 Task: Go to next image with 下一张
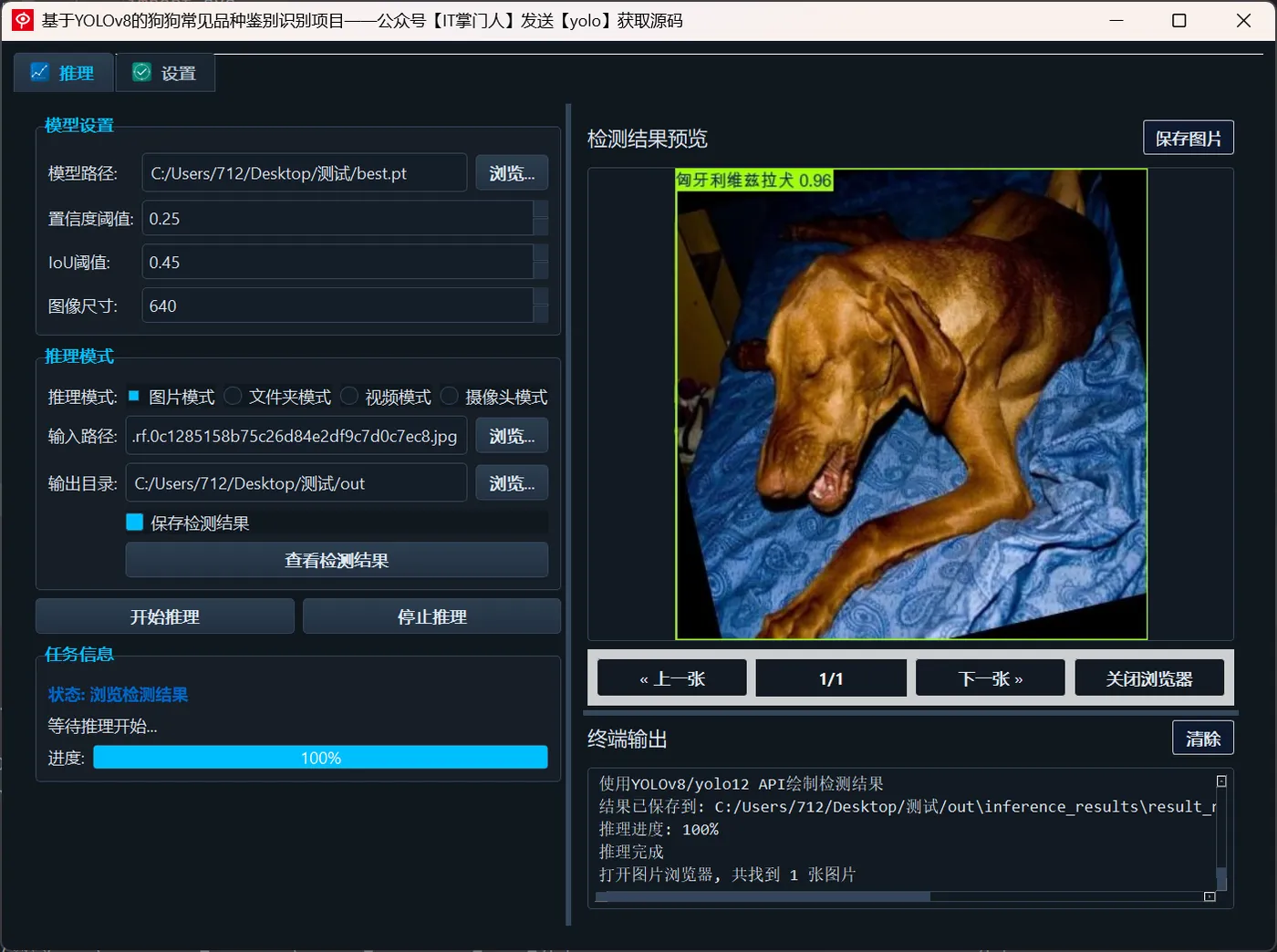pyautogui.click(x=991, y=678)
